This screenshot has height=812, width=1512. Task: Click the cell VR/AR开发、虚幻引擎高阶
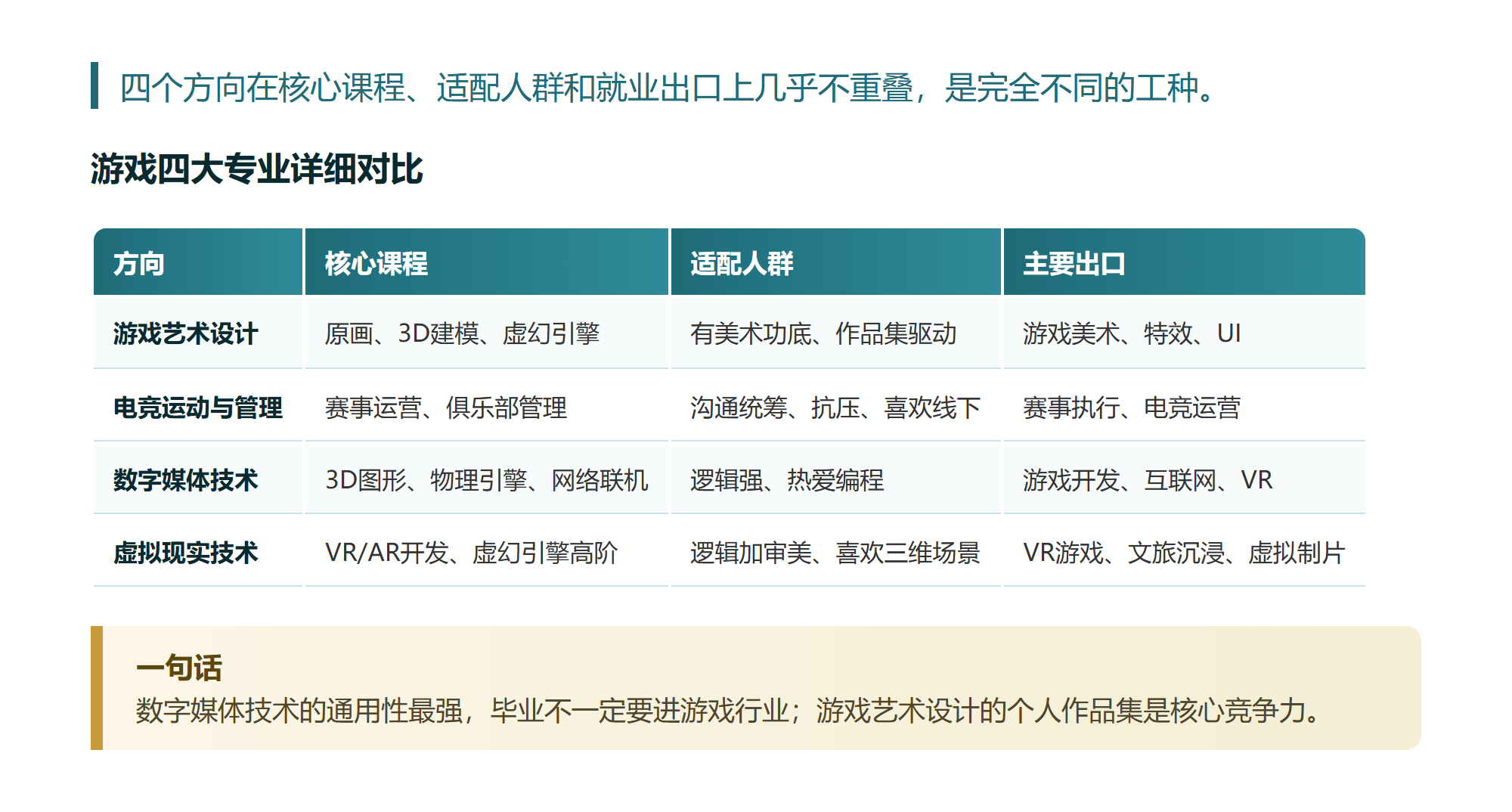(487, 552)
